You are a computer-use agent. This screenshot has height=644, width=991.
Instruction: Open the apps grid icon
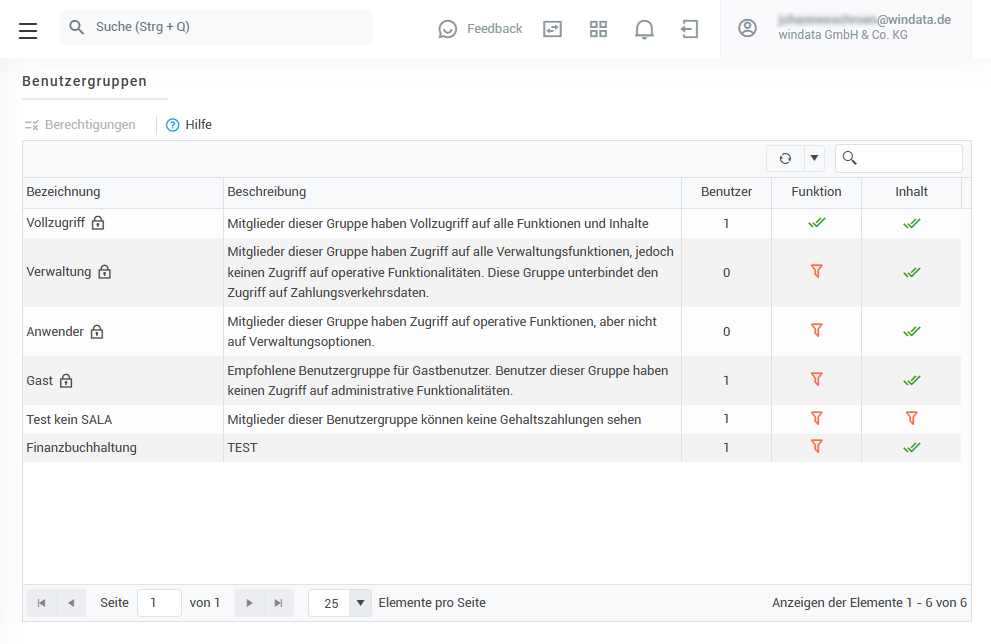click(598, 29)
